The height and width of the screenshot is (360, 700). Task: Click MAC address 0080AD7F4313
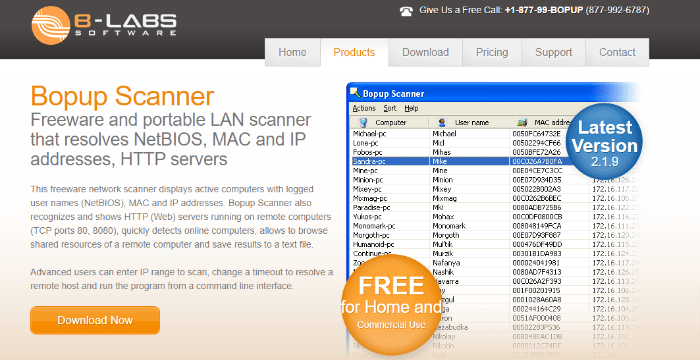pyautogui.click(x=536, y=272)
